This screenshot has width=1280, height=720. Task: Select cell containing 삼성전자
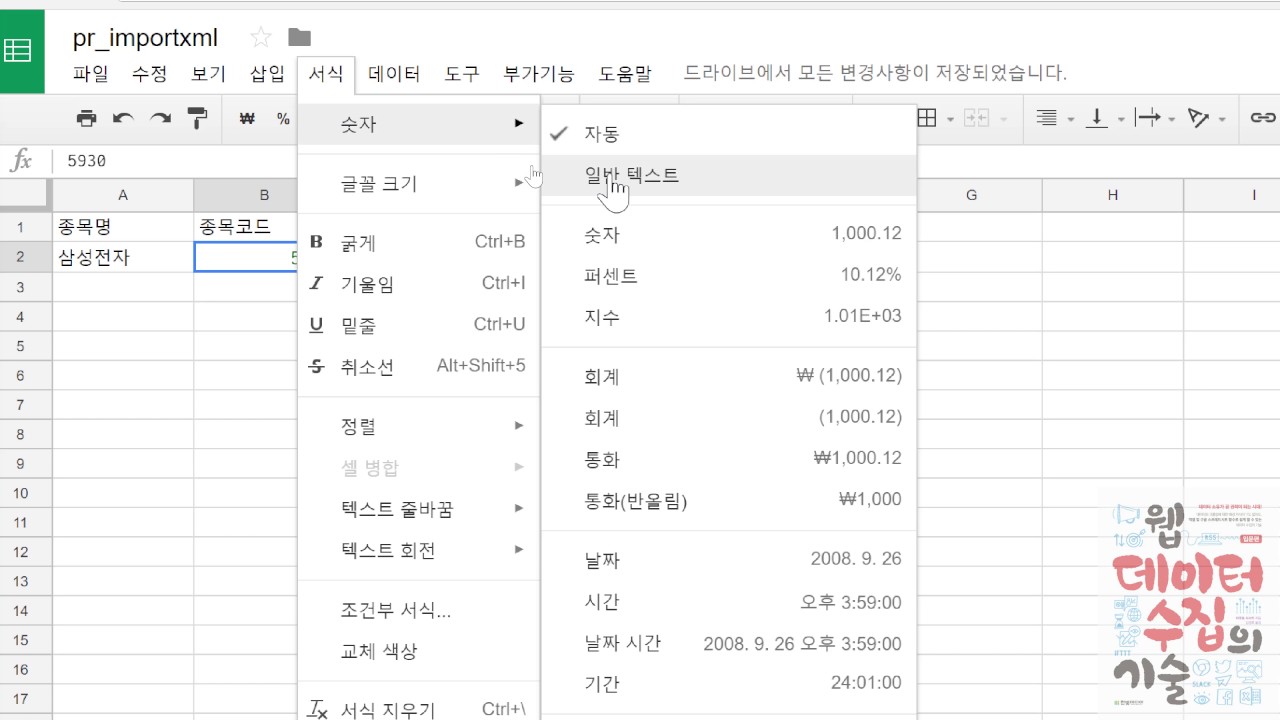(123, 257)
